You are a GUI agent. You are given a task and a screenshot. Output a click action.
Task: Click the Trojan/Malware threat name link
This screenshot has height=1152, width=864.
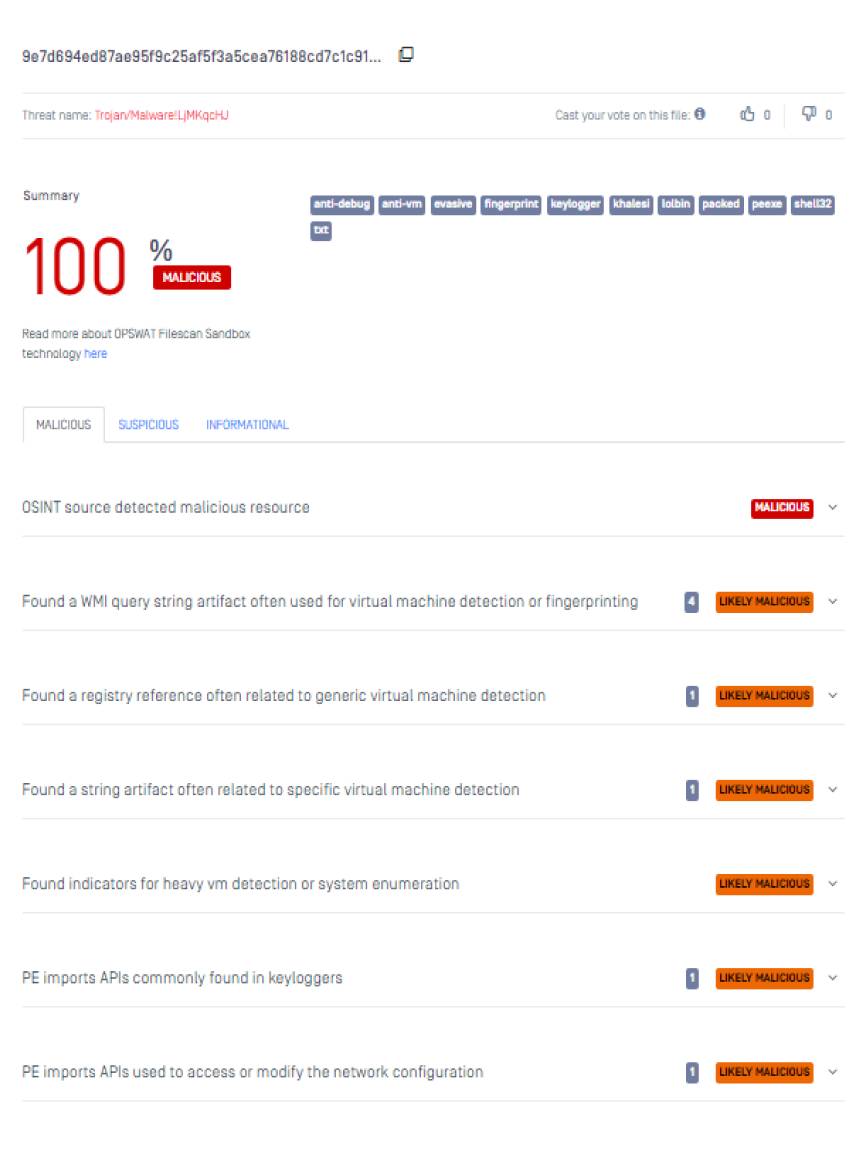[161, 116]
